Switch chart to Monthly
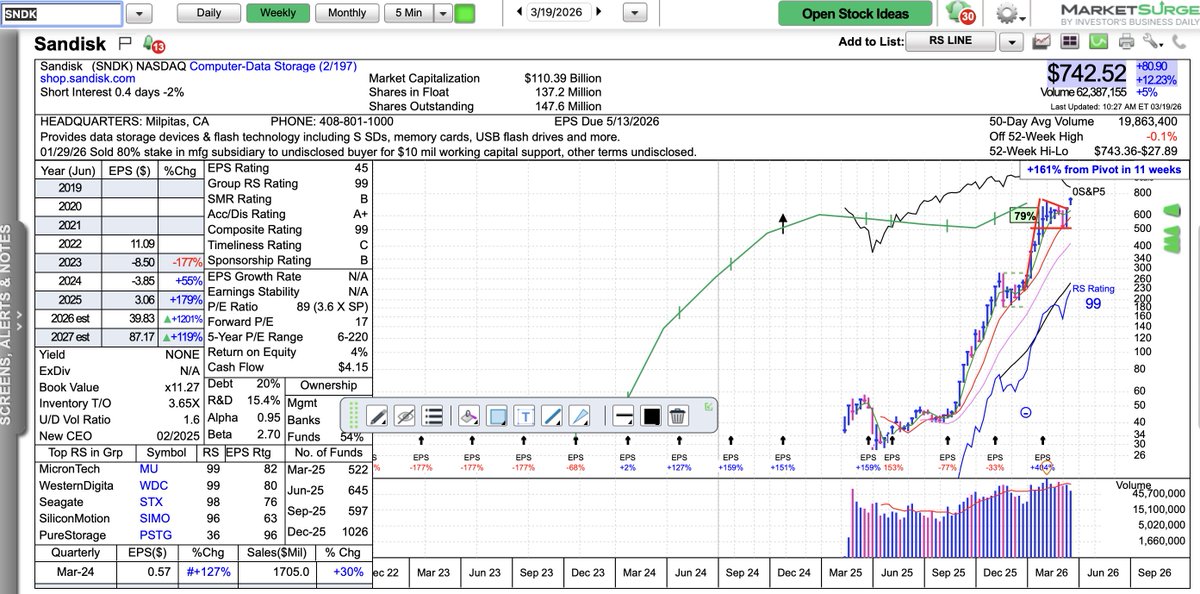The height and width of the screenshot is (594, 1200). 346,13
